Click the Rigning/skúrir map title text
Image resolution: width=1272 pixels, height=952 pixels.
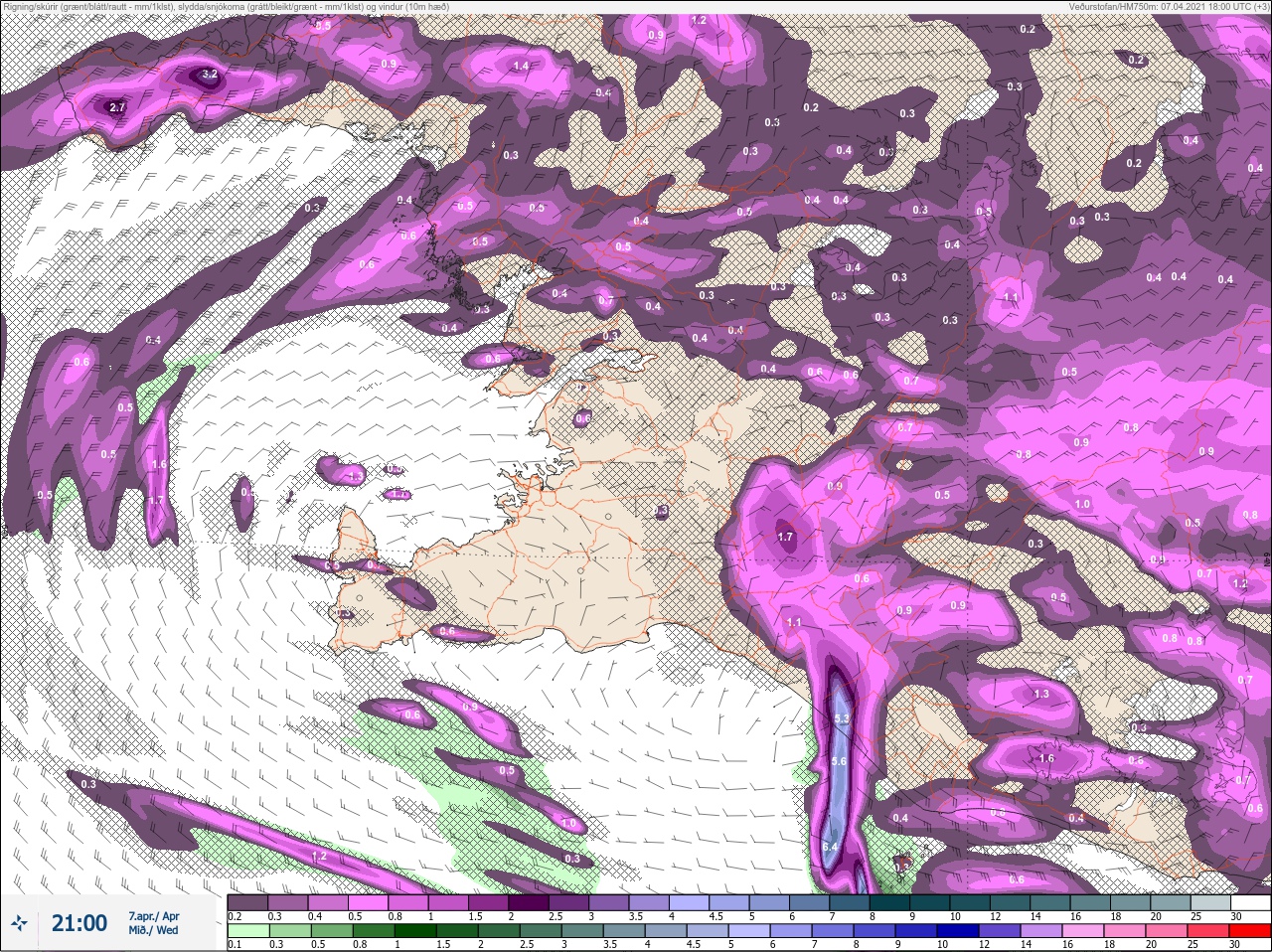coord(225,6)
